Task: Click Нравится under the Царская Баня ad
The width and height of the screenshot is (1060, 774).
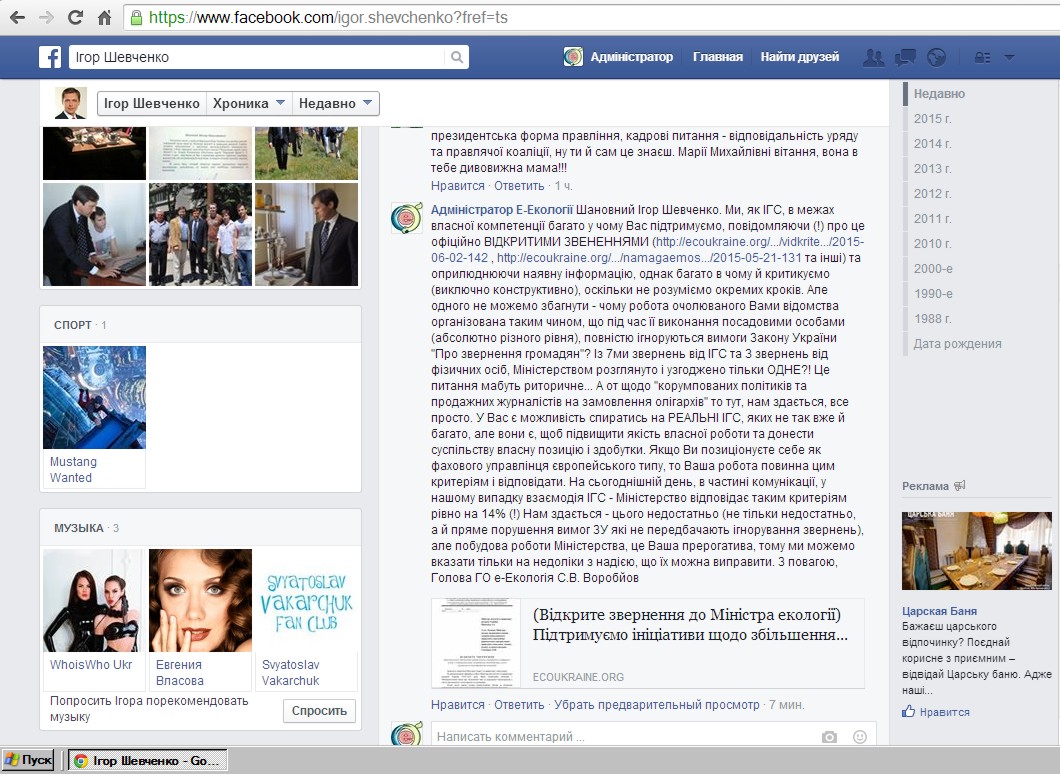Action: (x=944, y=712)
